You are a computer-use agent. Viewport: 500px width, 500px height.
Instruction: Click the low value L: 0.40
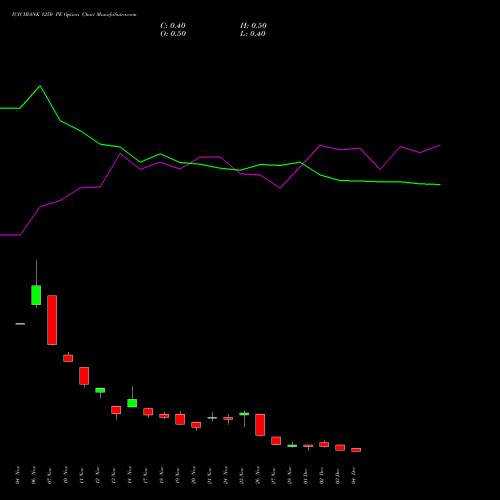(253, 34)
